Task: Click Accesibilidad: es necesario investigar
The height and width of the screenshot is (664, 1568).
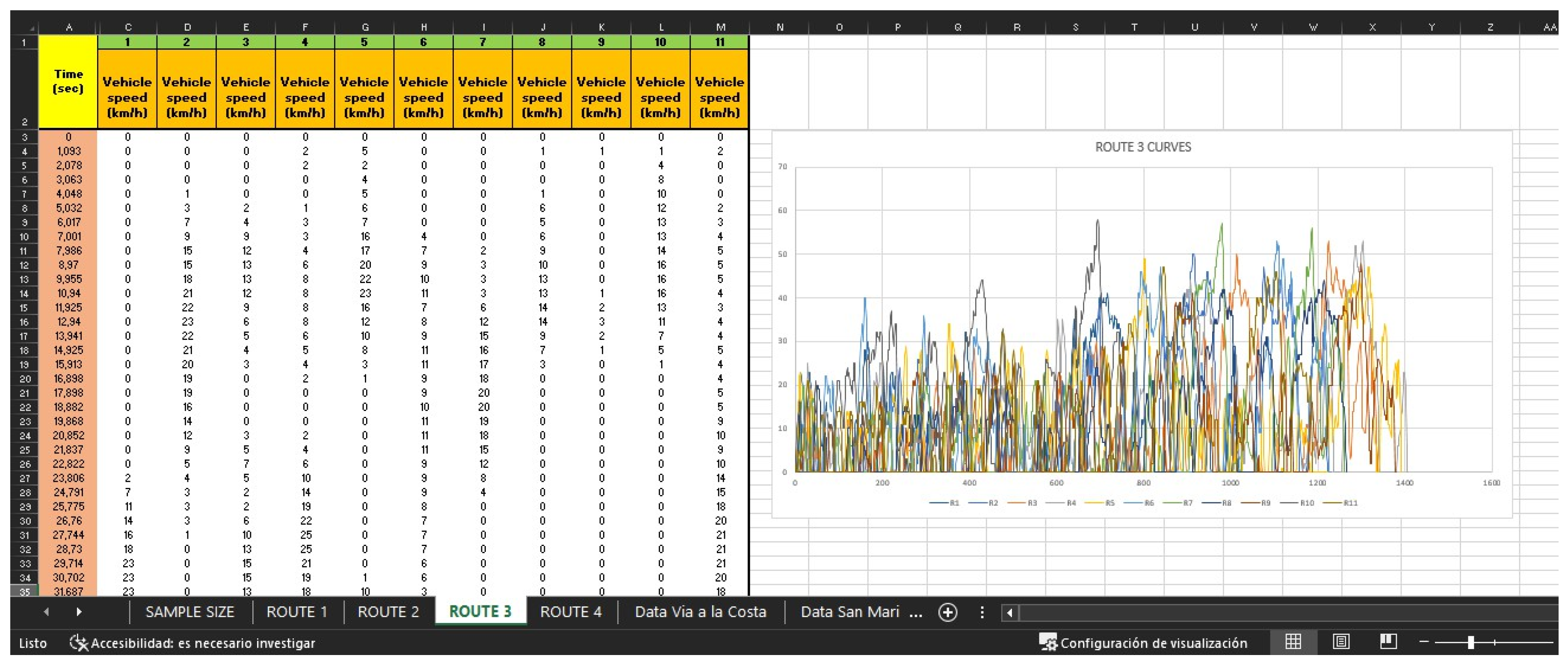Action: click(x=203, y=643)
